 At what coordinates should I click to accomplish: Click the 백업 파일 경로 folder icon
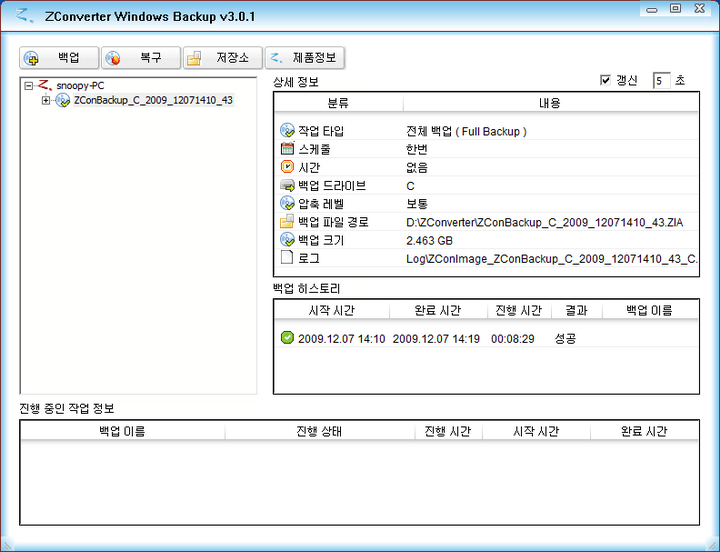(x=287, y=221)
